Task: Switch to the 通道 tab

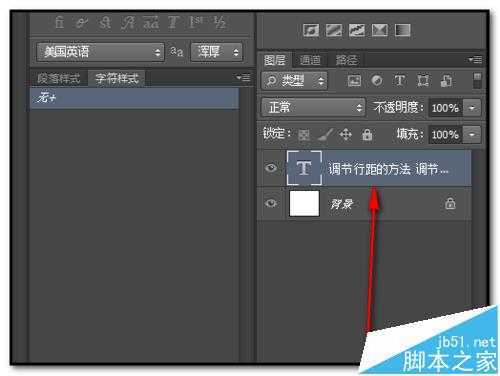Action: tap(310, 60)
